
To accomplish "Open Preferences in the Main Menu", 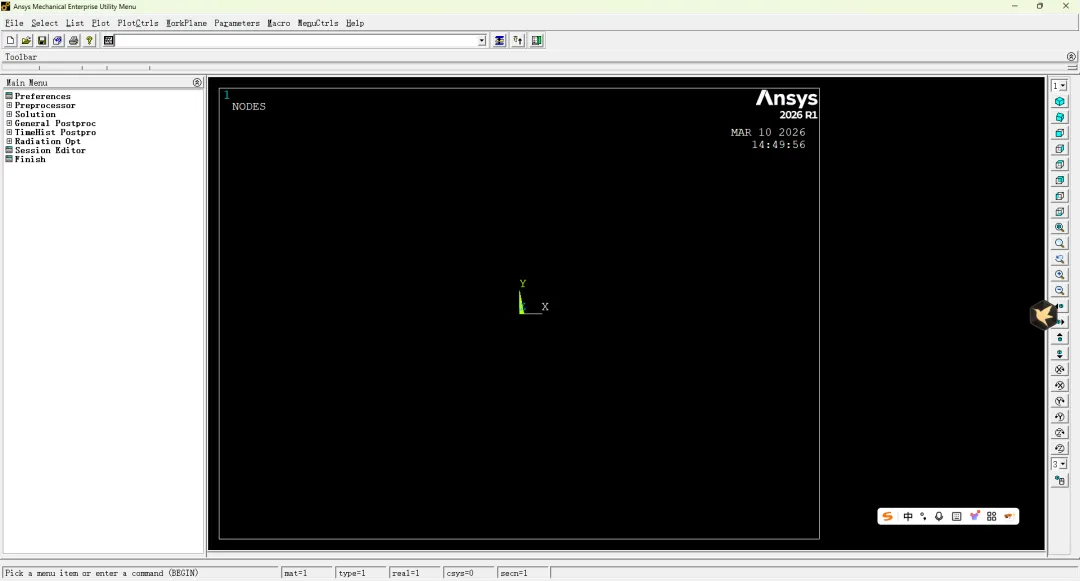I will point(43,96).
